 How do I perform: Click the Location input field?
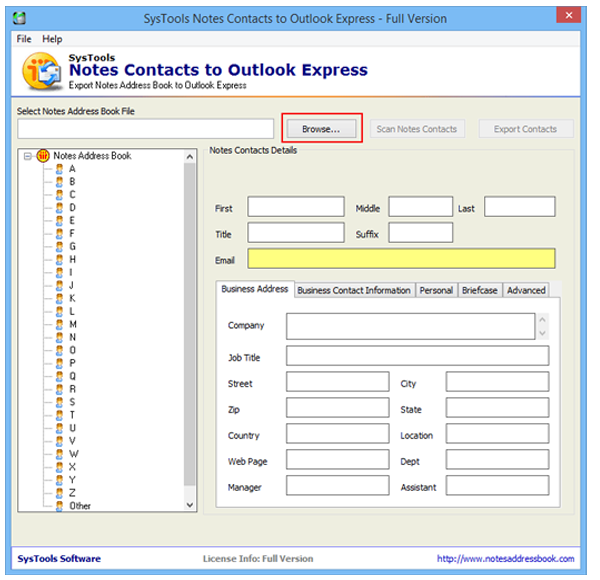click(497, 433)
